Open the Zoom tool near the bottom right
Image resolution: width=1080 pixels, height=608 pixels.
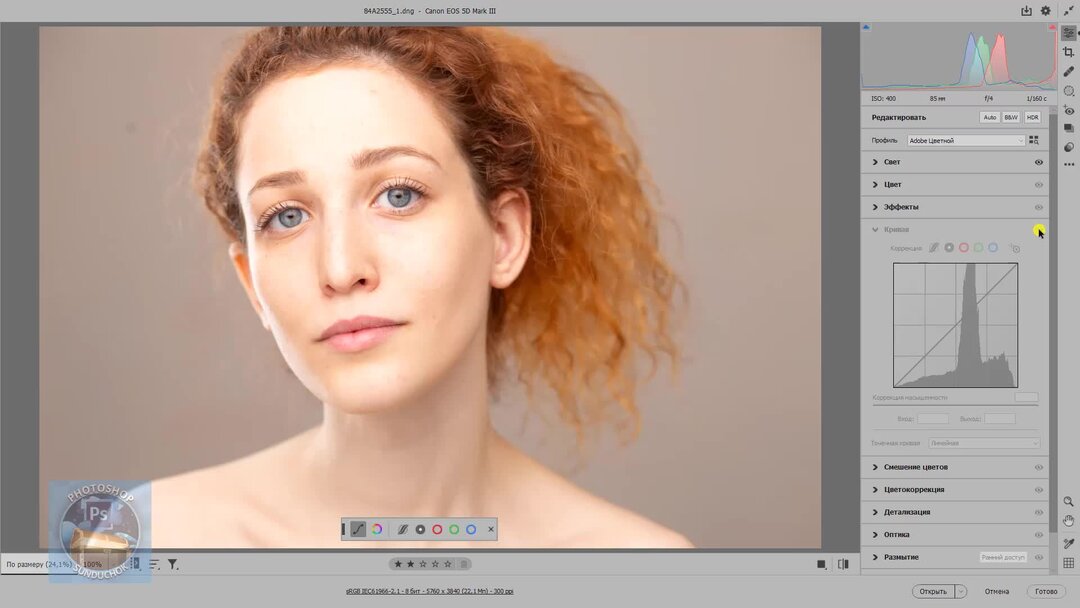click(x=1070, y=502)
